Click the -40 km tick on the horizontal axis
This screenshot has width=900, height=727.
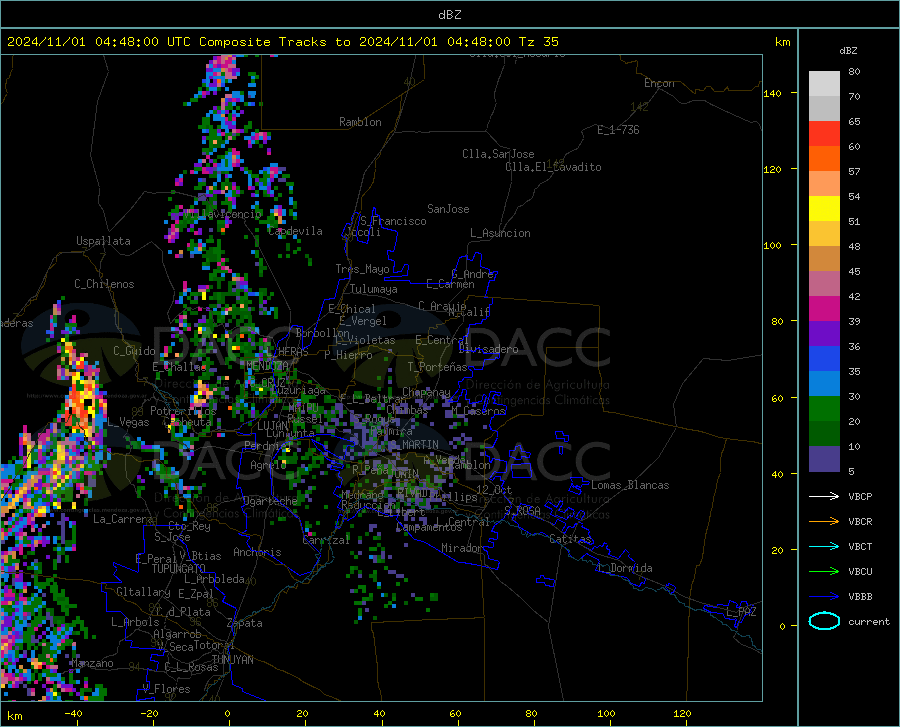point(73,713)
